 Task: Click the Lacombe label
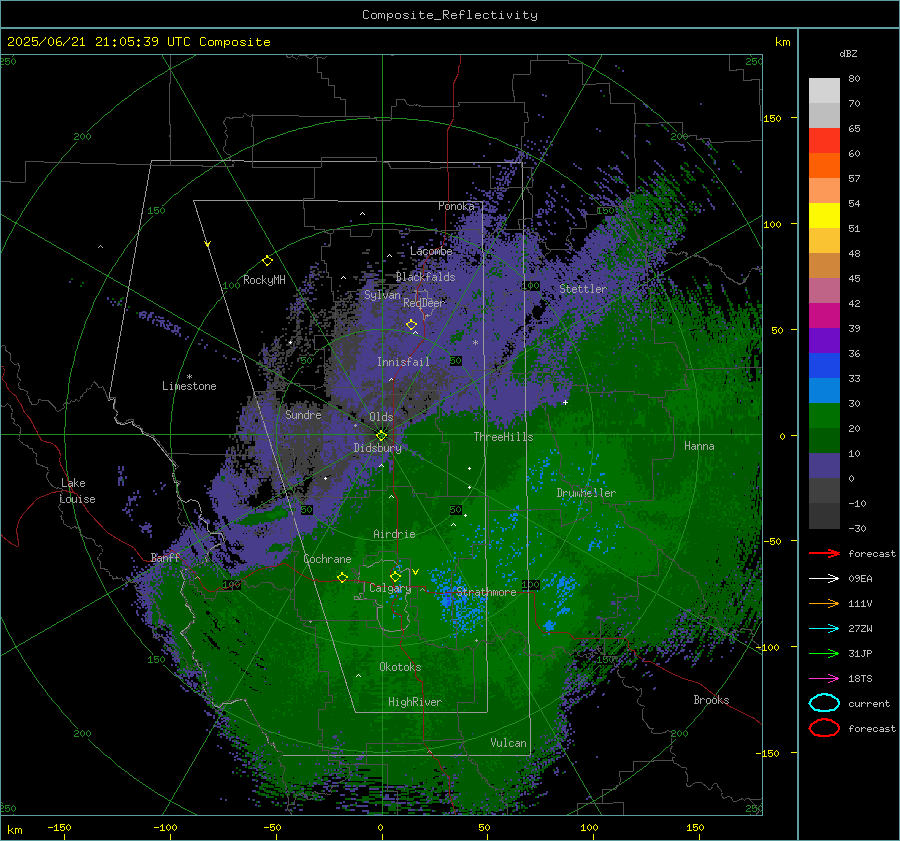tap(431, 251)
